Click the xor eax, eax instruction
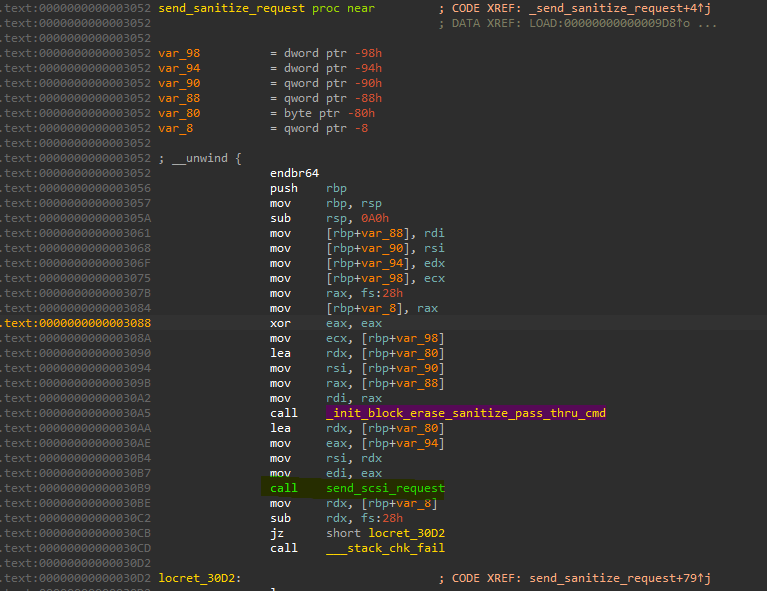Viewport: 767px width, 591px height. (x=326, y=323)
